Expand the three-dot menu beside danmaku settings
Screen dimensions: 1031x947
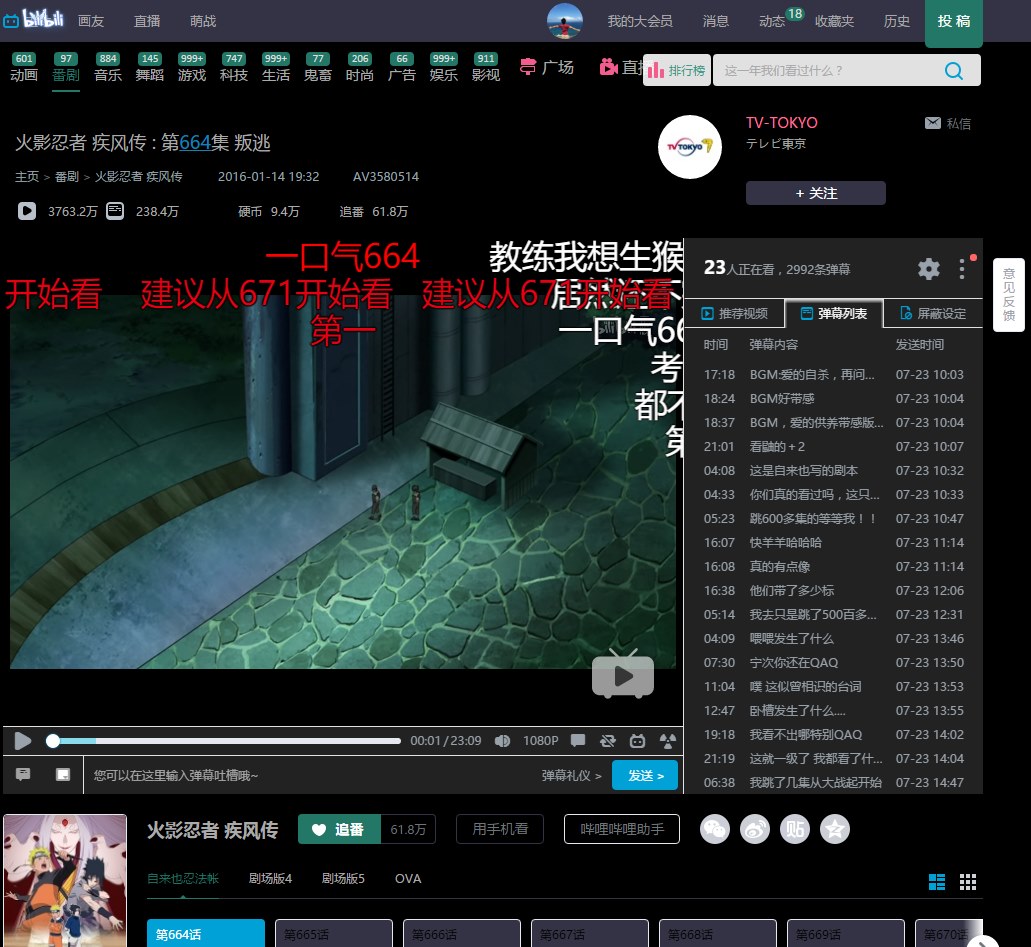tap(963, 269)
